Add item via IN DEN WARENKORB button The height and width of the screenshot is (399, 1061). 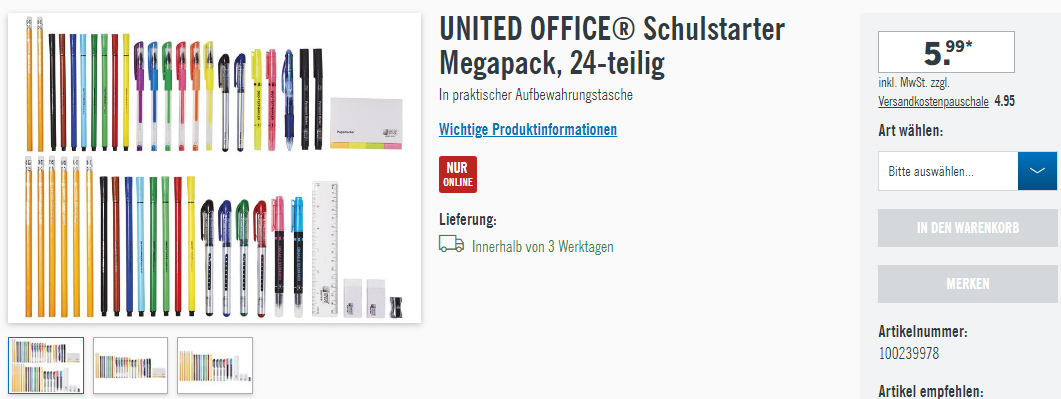[967, 228]
